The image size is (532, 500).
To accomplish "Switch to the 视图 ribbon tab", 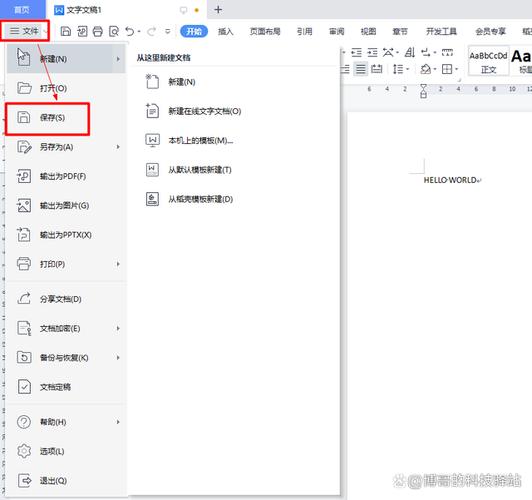I will click(x=368, y=32).
